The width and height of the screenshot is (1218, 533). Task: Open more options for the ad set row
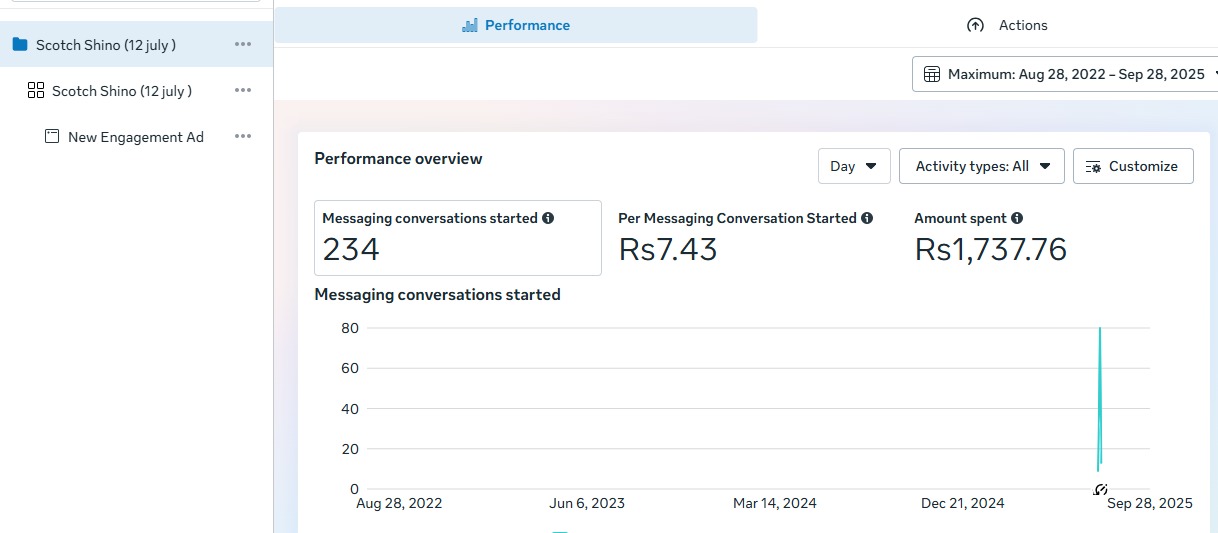pyautogui.click(x=243, y=91)
